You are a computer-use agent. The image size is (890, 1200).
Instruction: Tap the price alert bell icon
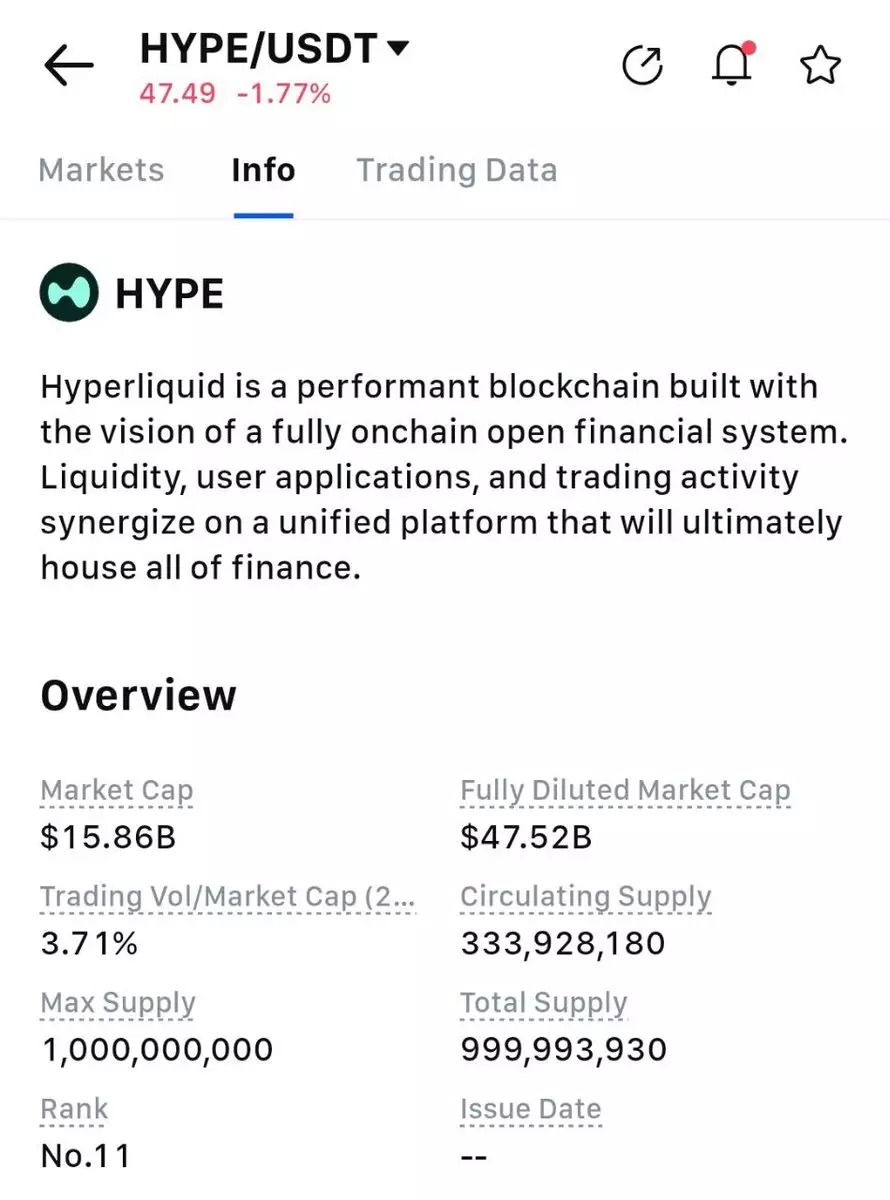click(x=731, y=66)
